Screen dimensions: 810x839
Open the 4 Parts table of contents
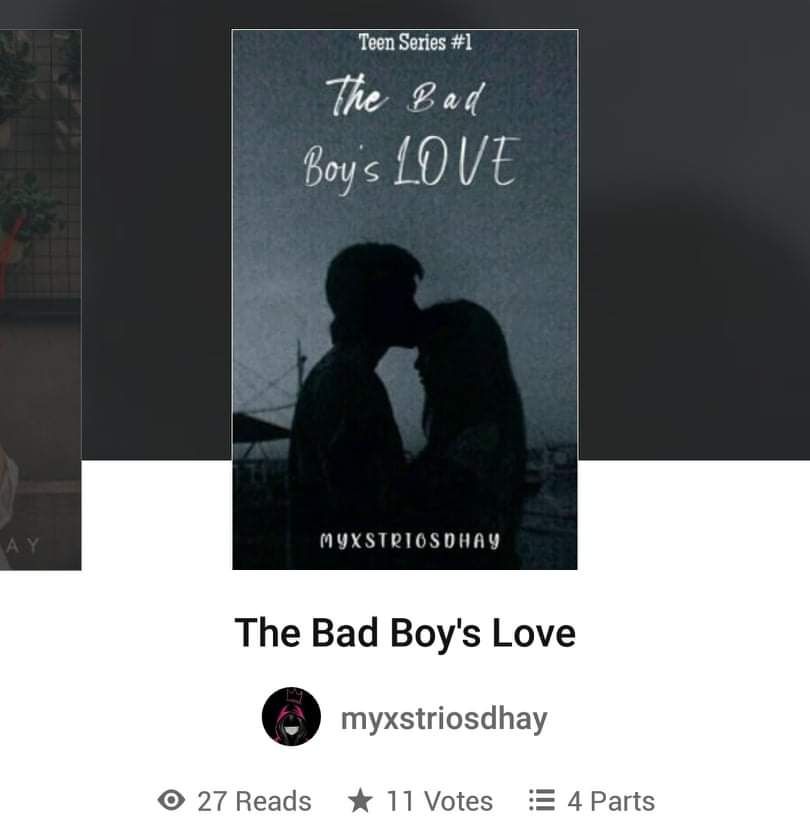611,801
